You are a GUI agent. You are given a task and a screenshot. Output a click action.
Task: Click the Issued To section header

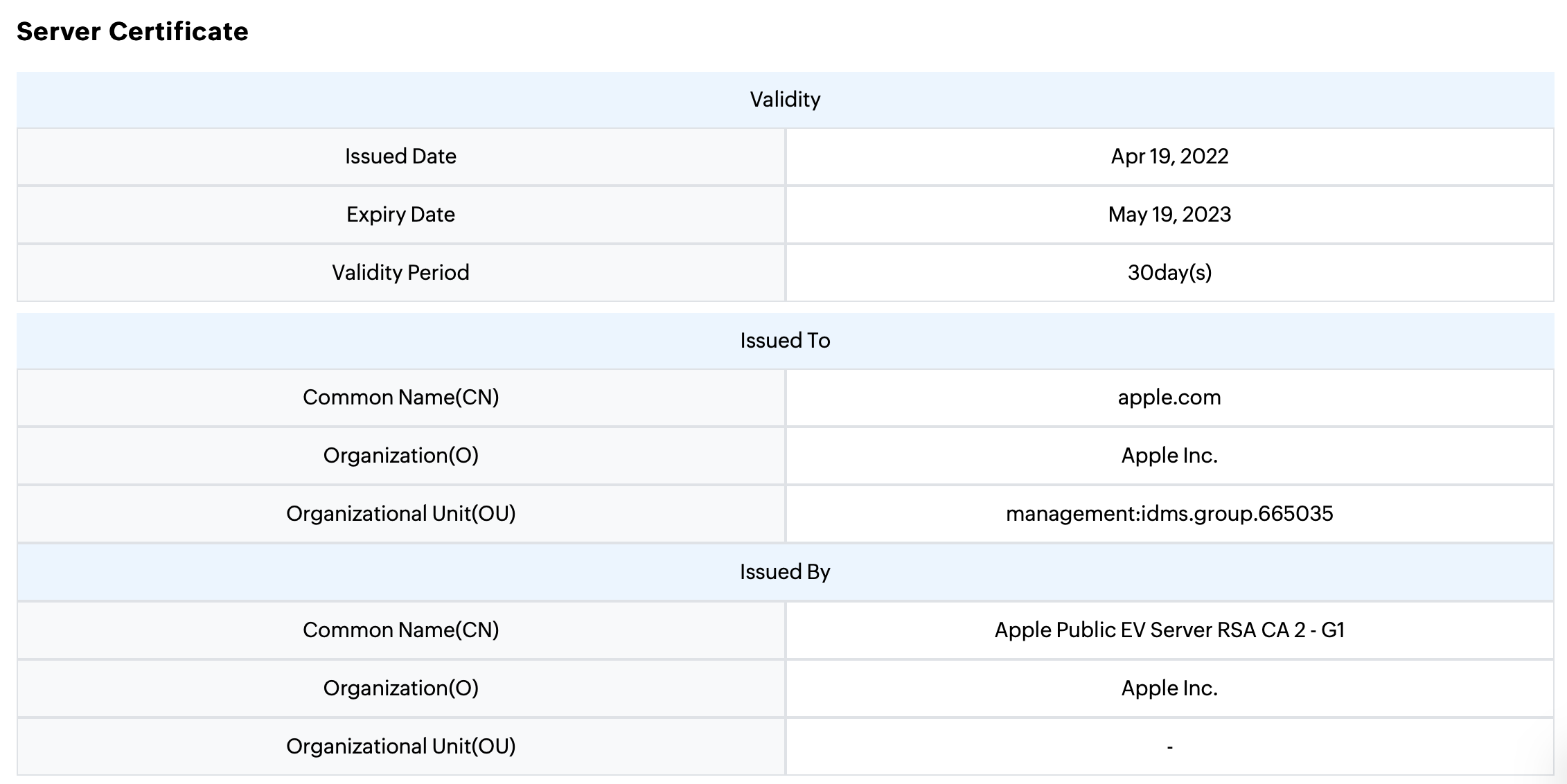click(x=785, y=341)
